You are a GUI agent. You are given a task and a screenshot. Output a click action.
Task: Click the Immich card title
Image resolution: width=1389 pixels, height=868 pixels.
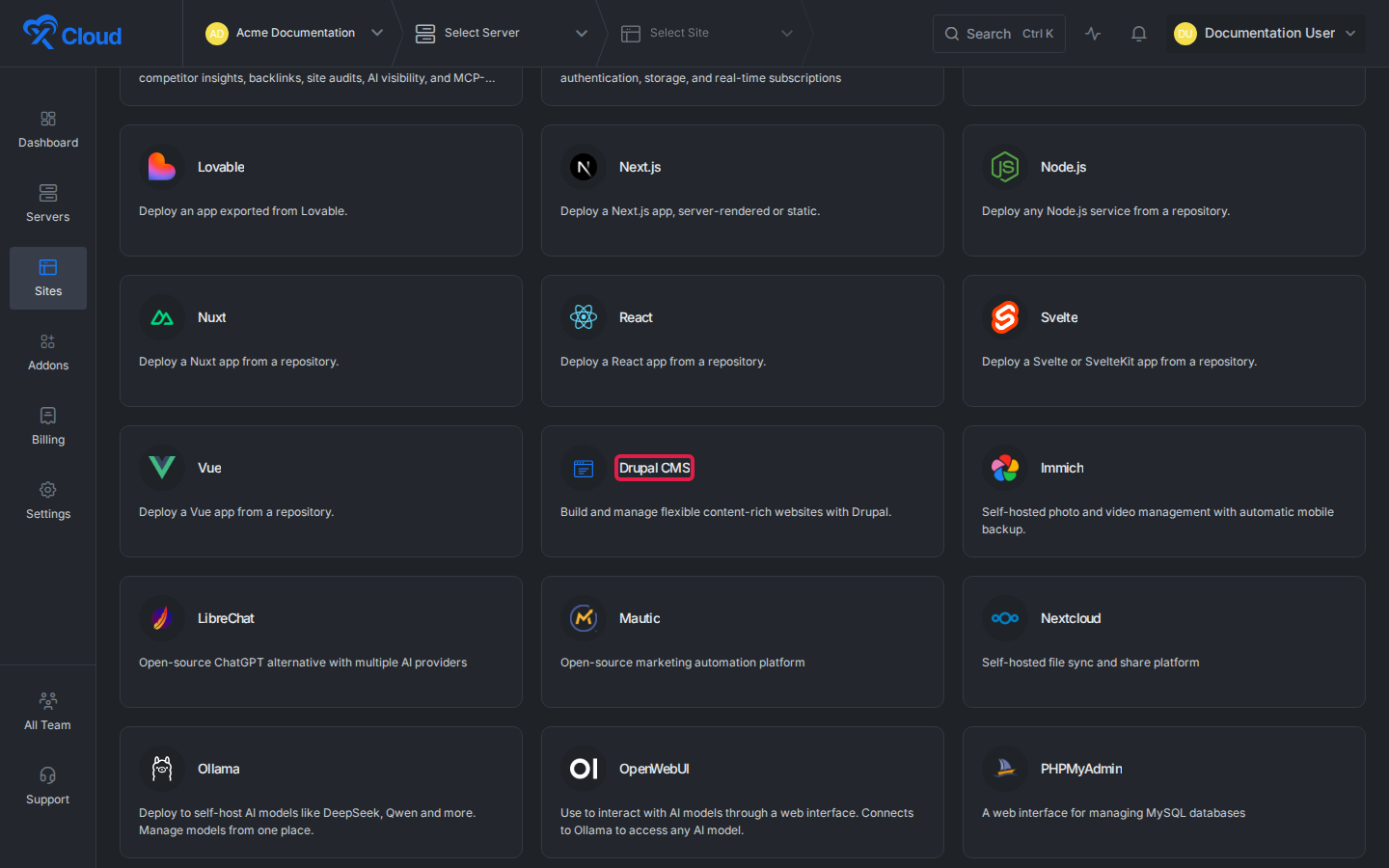(1062, 468)
